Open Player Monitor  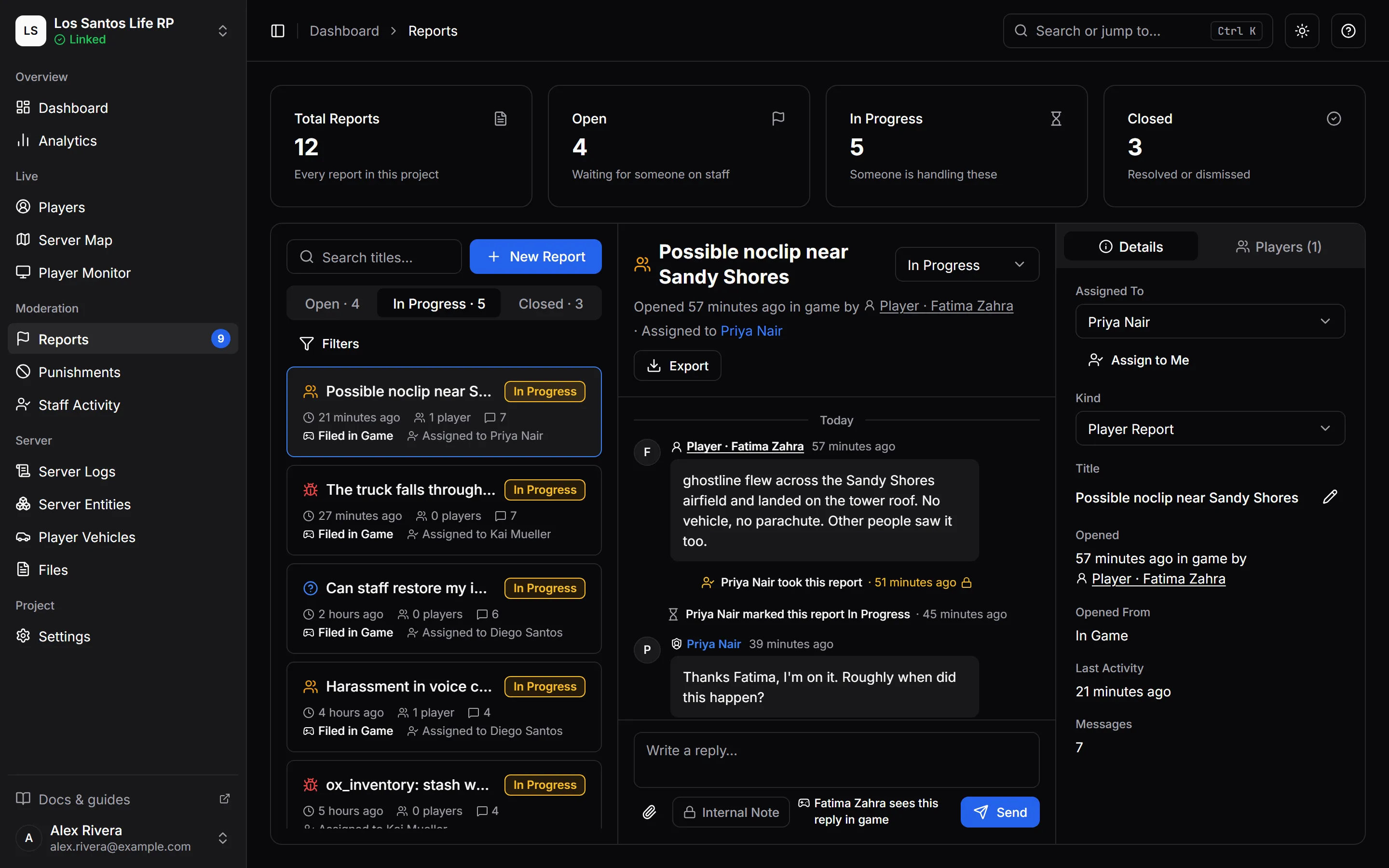(123, 272)
